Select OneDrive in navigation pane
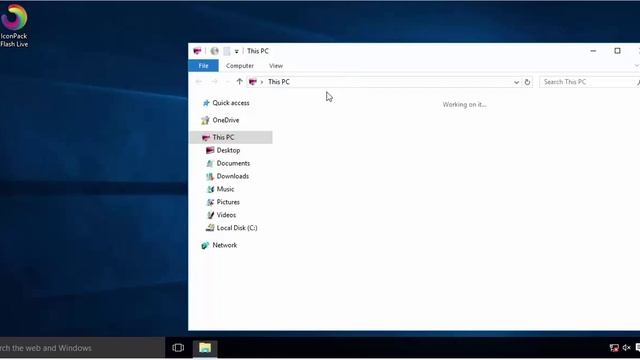 (226, 120)
